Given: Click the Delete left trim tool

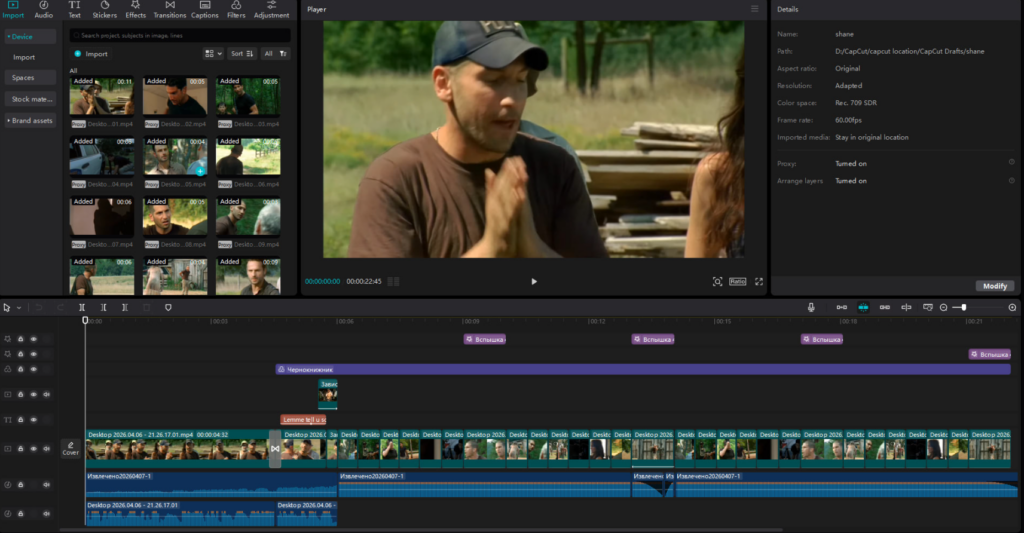Looking at the screenshot, I should pos(103,308).
